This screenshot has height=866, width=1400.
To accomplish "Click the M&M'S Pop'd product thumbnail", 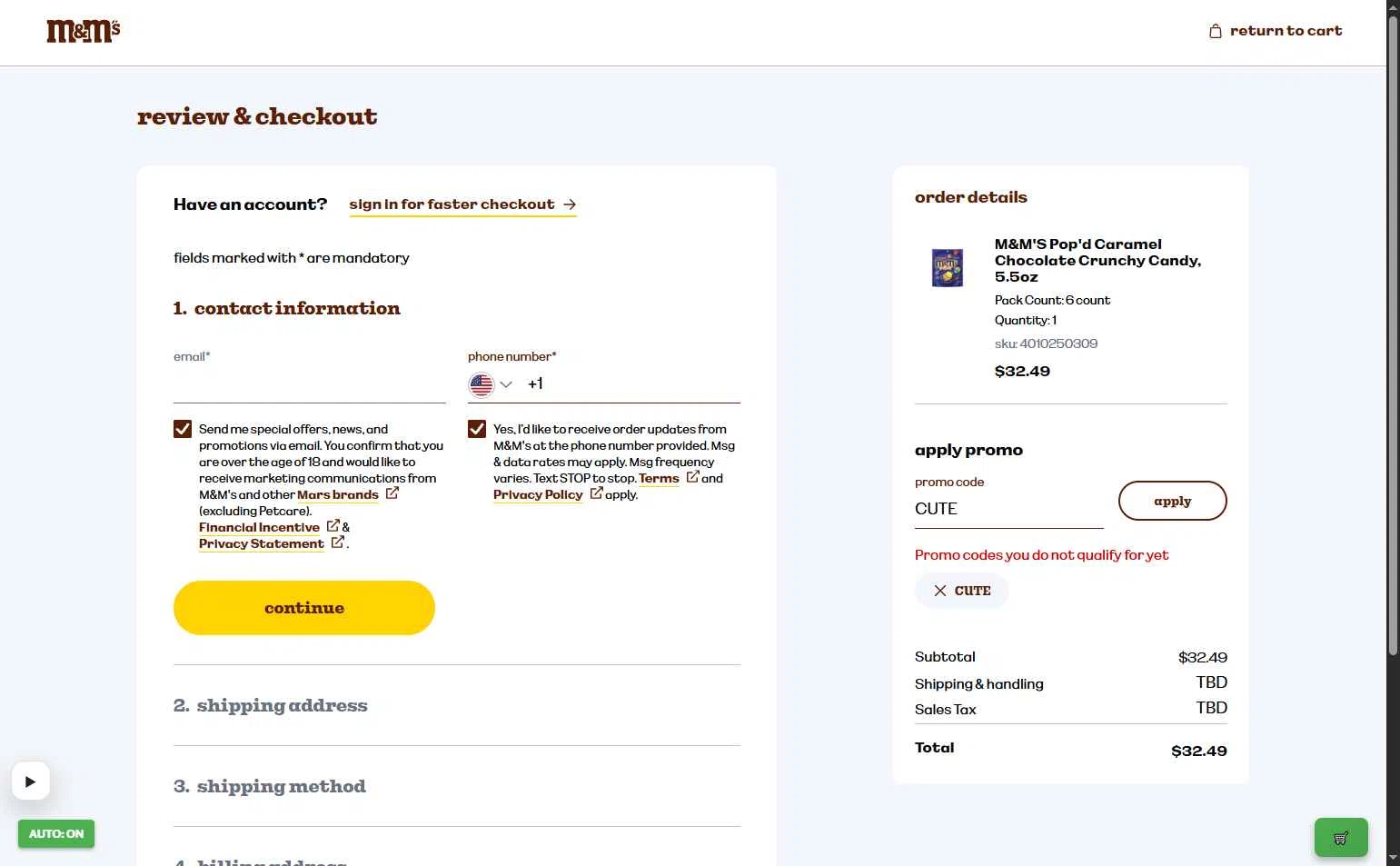I will click(x=948, y=268).
